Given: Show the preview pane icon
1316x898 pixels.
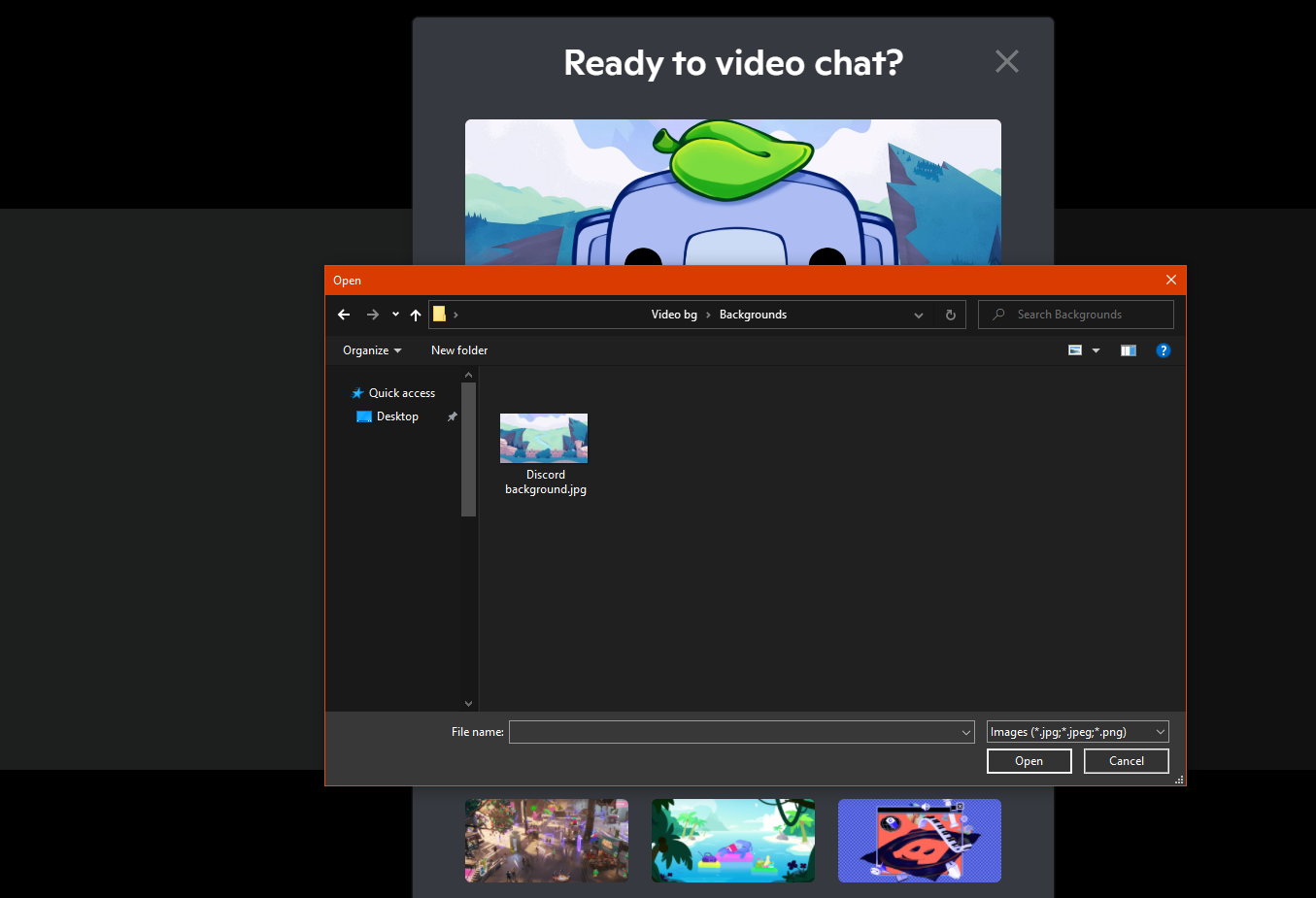Looking at the screenshot, I should 1128,349.
